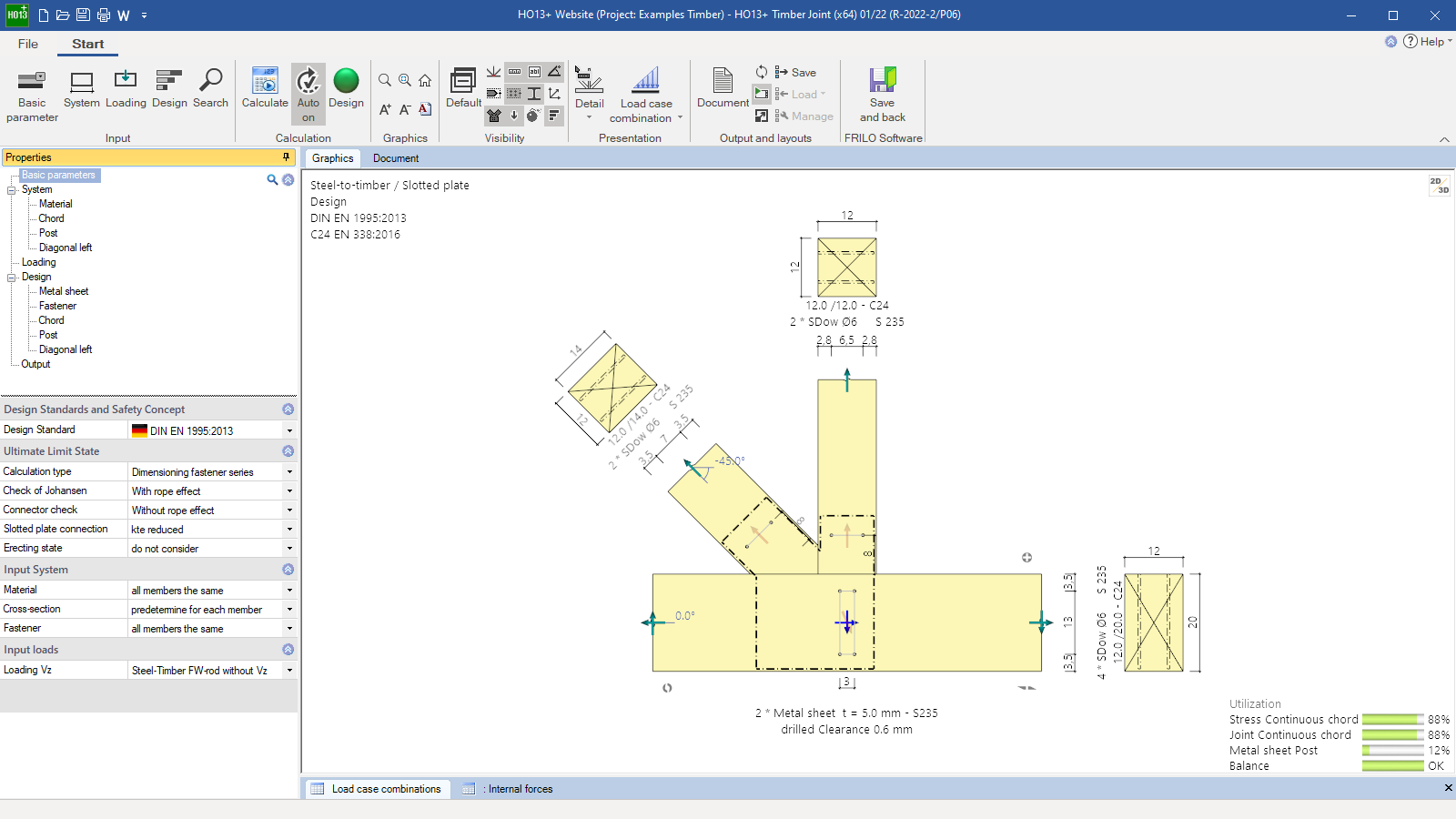The height and width of the screenshot is (819, 1456).
Task: Toggle text labels visibility (abl icon)
Action: tap(534, 72)
